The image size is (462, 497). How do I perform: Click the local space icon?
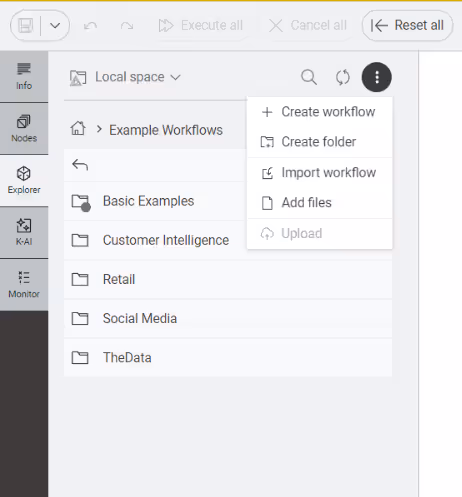tap(78, 78)
